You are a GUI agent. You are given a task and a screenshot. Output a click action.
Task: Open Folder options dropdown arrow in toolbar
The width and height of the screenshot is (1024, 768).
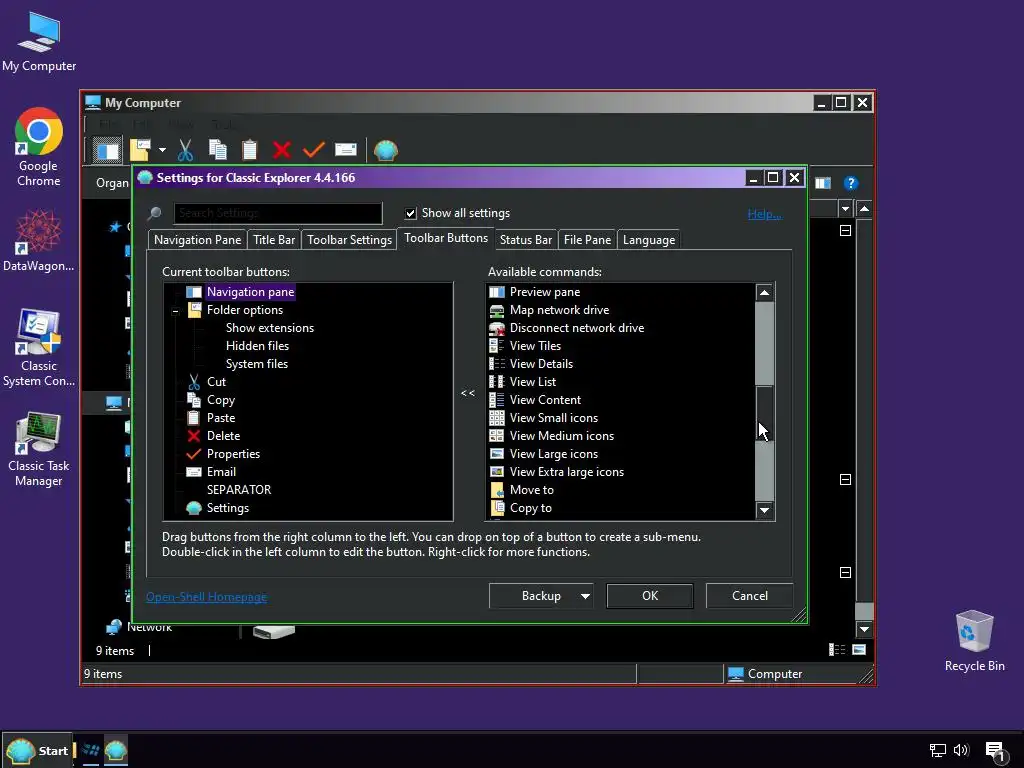[x=163, y=150]
